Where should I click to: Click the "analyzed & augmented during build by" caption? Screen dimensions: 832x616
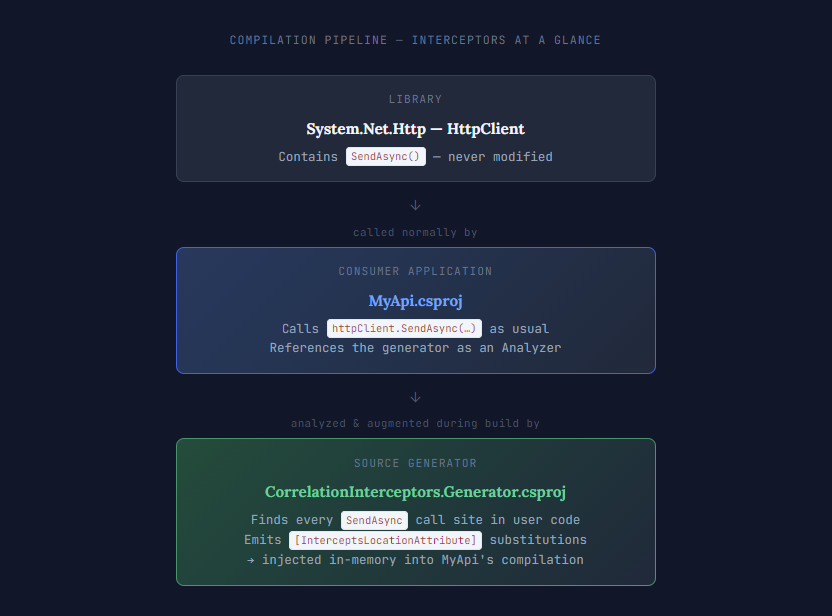[415, 424]
